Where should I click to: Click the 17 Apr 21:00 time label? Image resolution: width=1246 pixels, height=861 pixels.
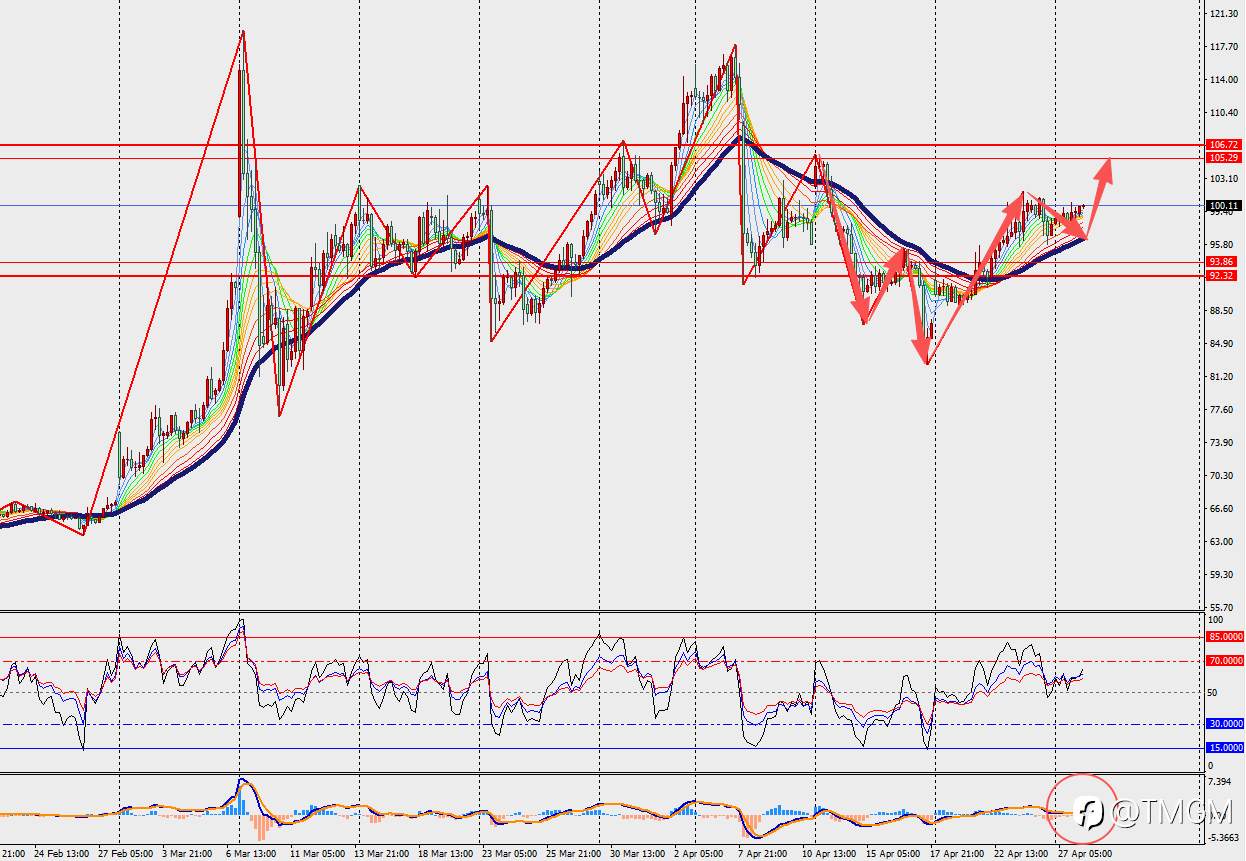click(x=957, y=854)
